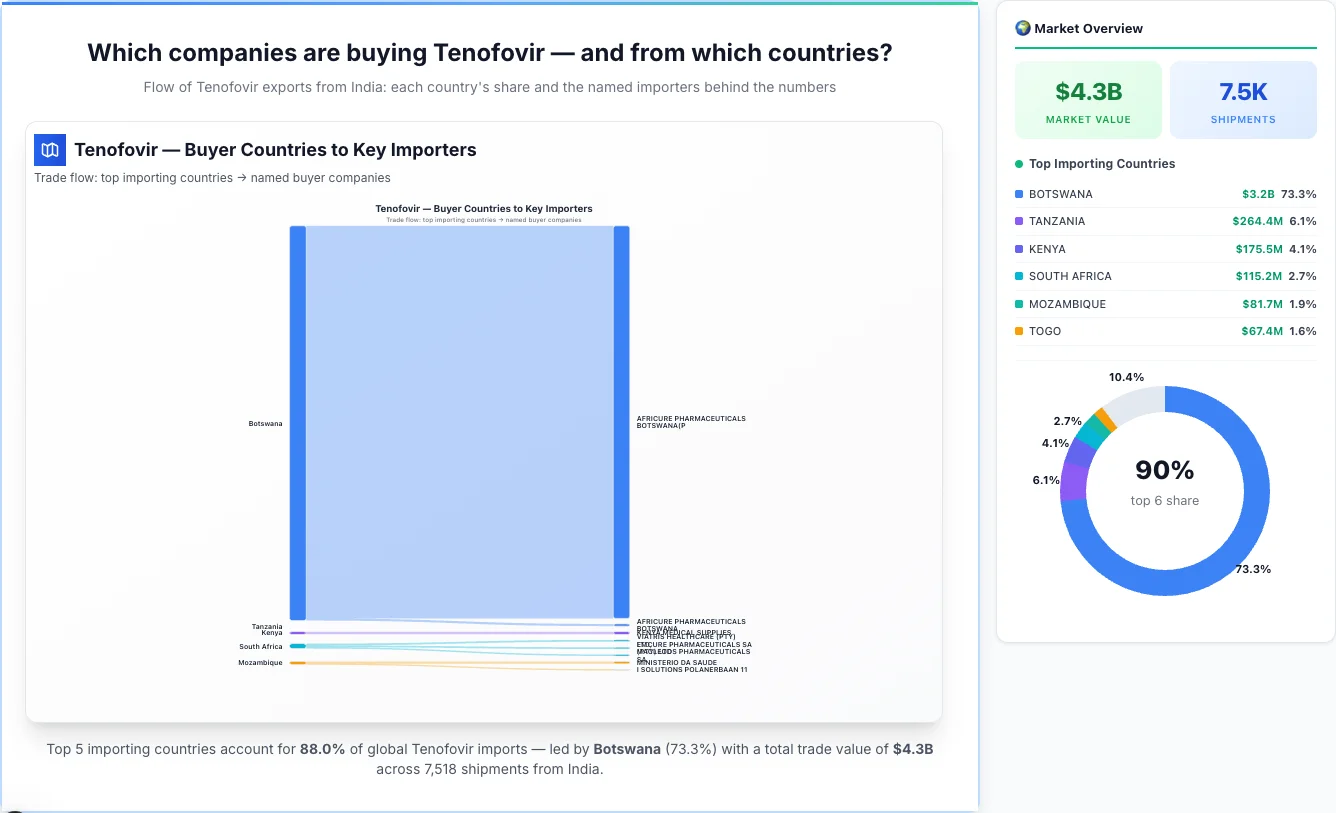Click the $4.3B Market Value card
The width and height of the screenshot is (1336, 813).
(1088, 99)
